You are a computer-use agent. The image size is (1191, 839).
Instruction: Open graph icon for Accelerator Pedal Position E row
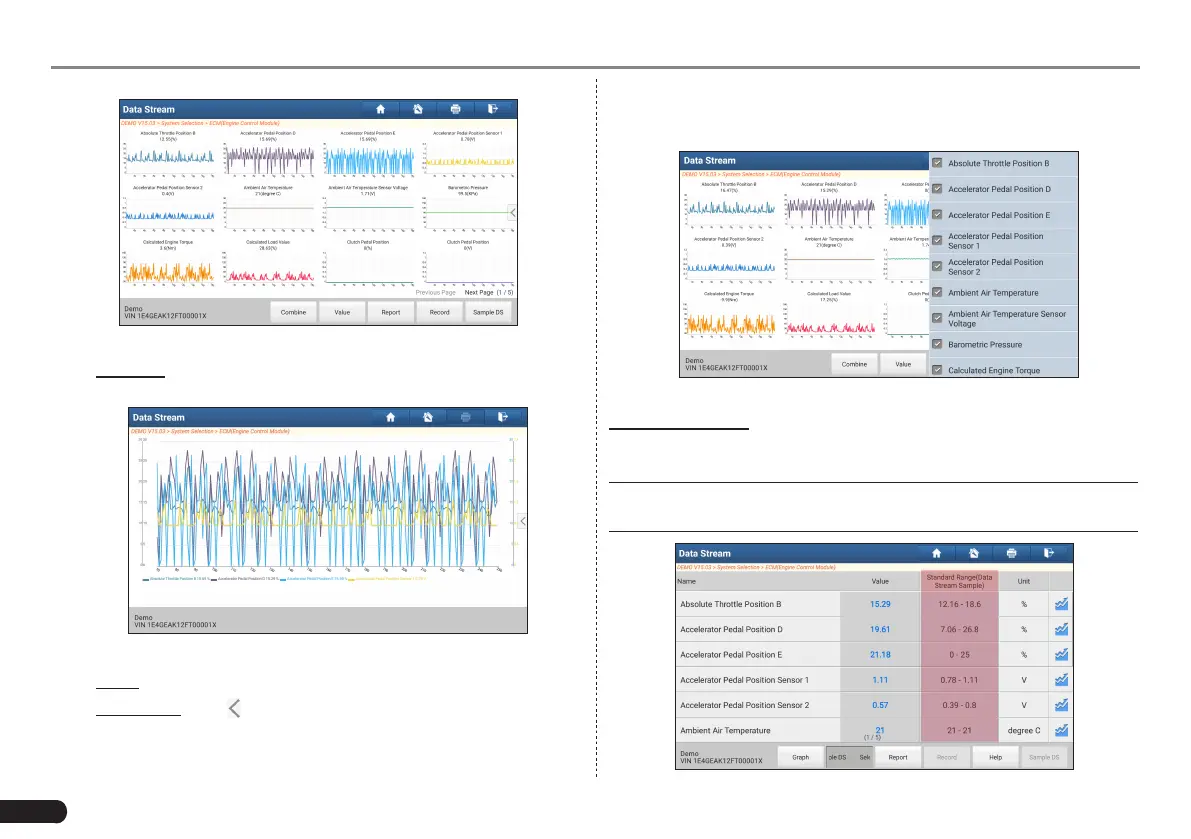pos(1061,654)
